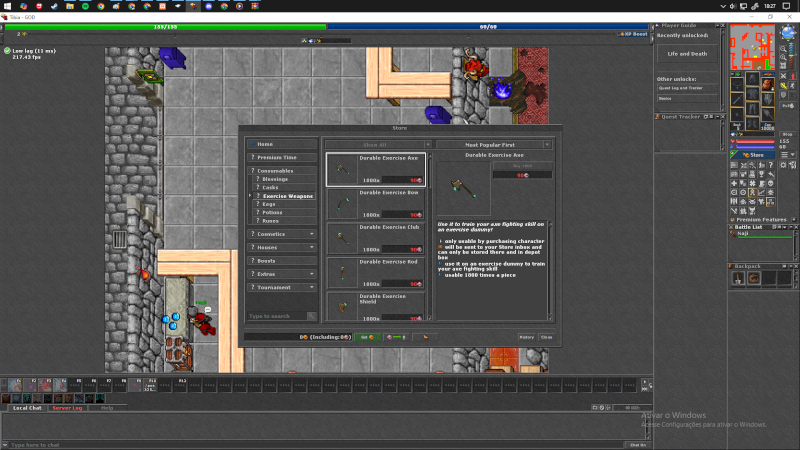Viewport: 800px width, 450px height.
Task: Open the Show All filter dropdown
Action: click(379, 145)
